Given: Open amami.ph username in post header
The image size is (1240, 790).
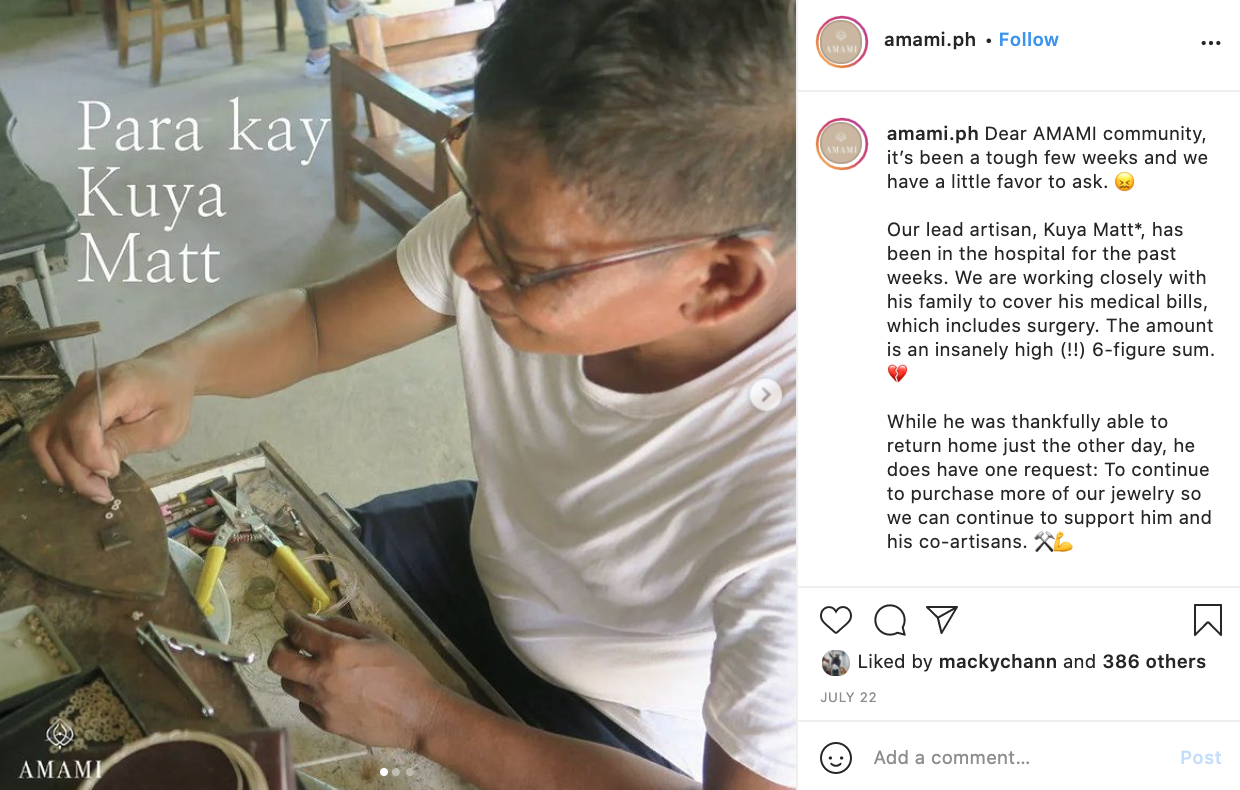Looking at the screenshot, I should click(x=930, y=40).
